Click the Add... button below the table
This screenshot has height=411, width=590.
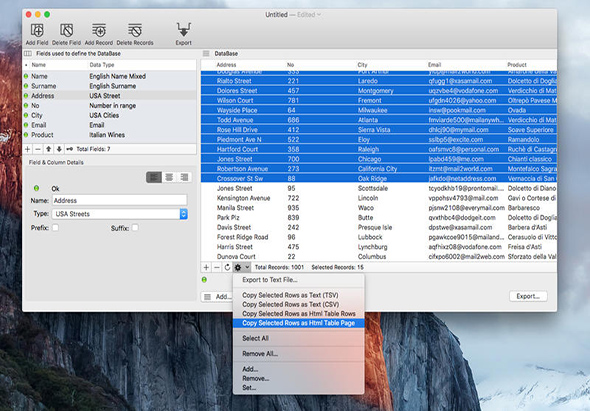tap(217, 297)
